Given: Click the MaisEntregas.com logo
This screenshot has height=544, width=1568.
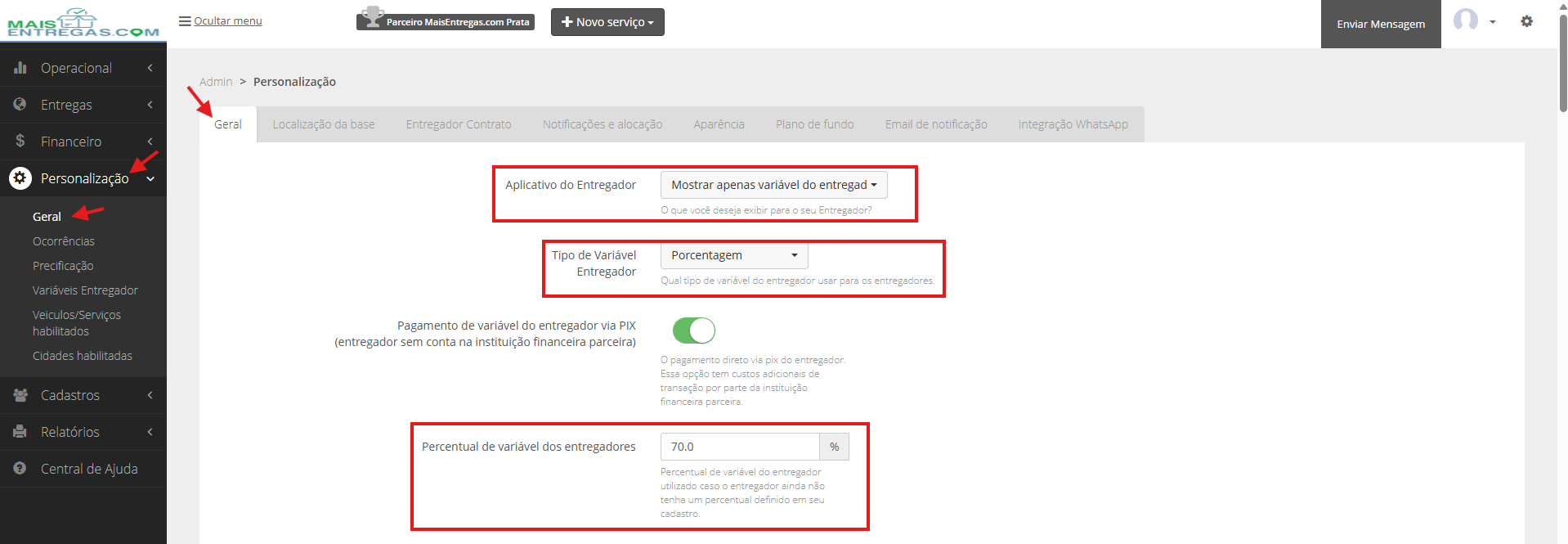Looking at the screenshot, I should [x=83, y=22].
